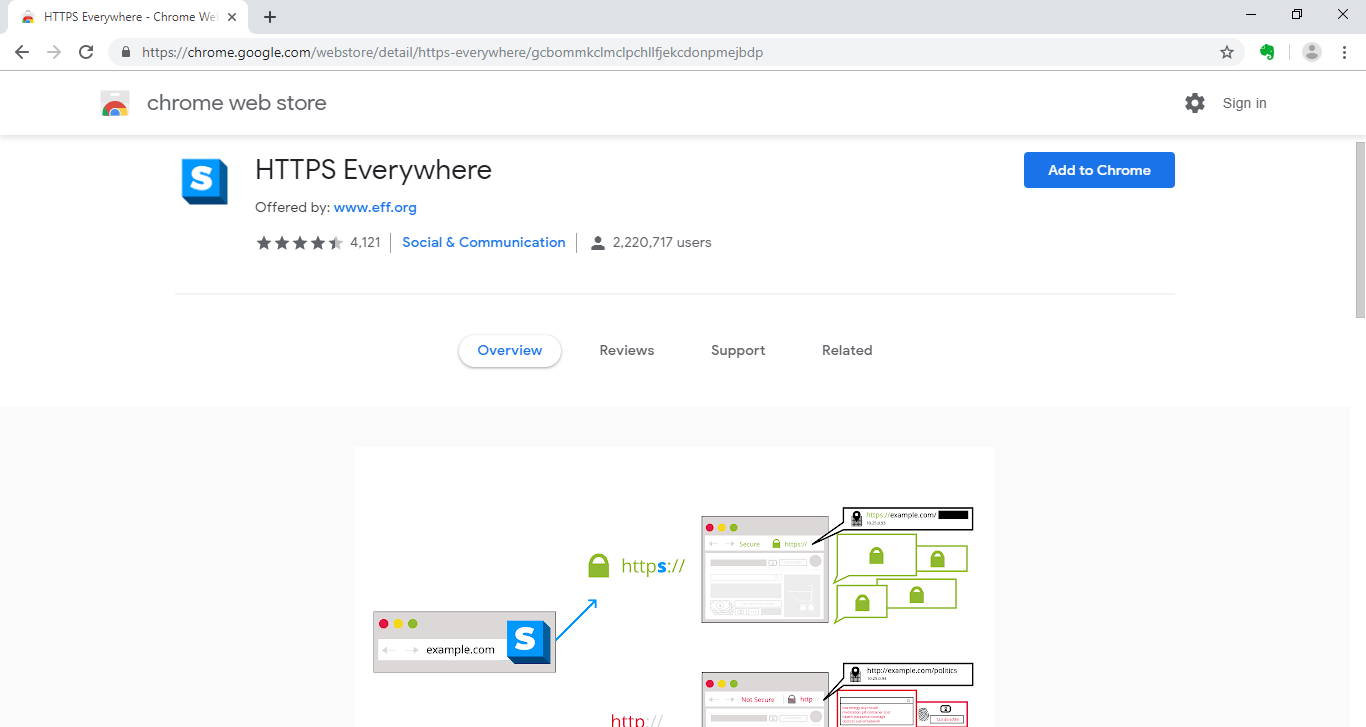Screen dimensions: 1366x727
Task: Open the www.eff.org publisher link
Action: pyautogui.click(x=375, y=208)
